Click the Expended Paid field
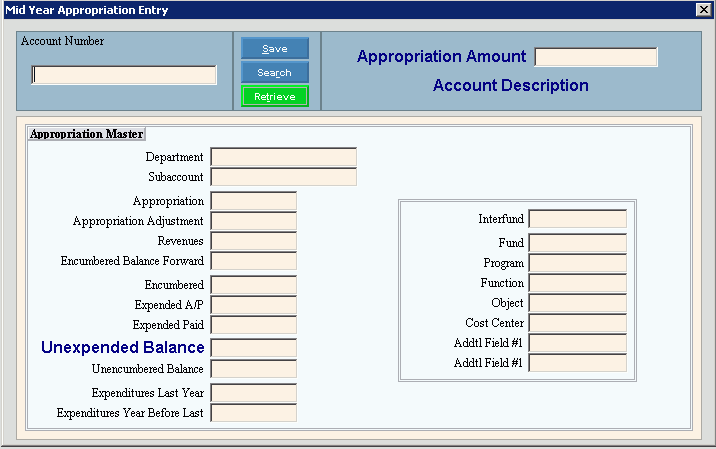This screenshot has width=716, height=449. coord(253,325)
